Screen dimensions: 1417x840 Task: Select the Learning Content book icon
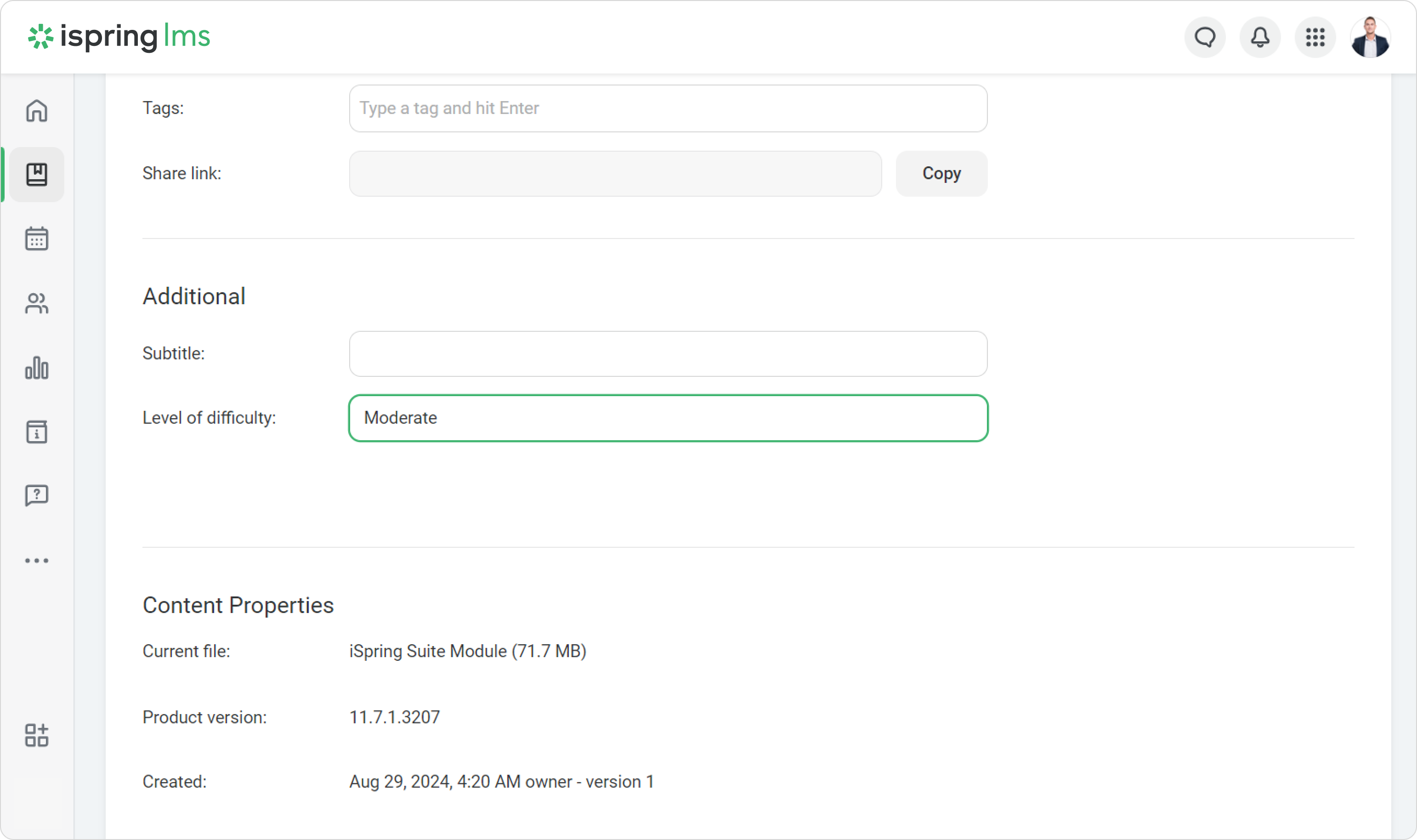pyautogui.click(x=37, y=174)
